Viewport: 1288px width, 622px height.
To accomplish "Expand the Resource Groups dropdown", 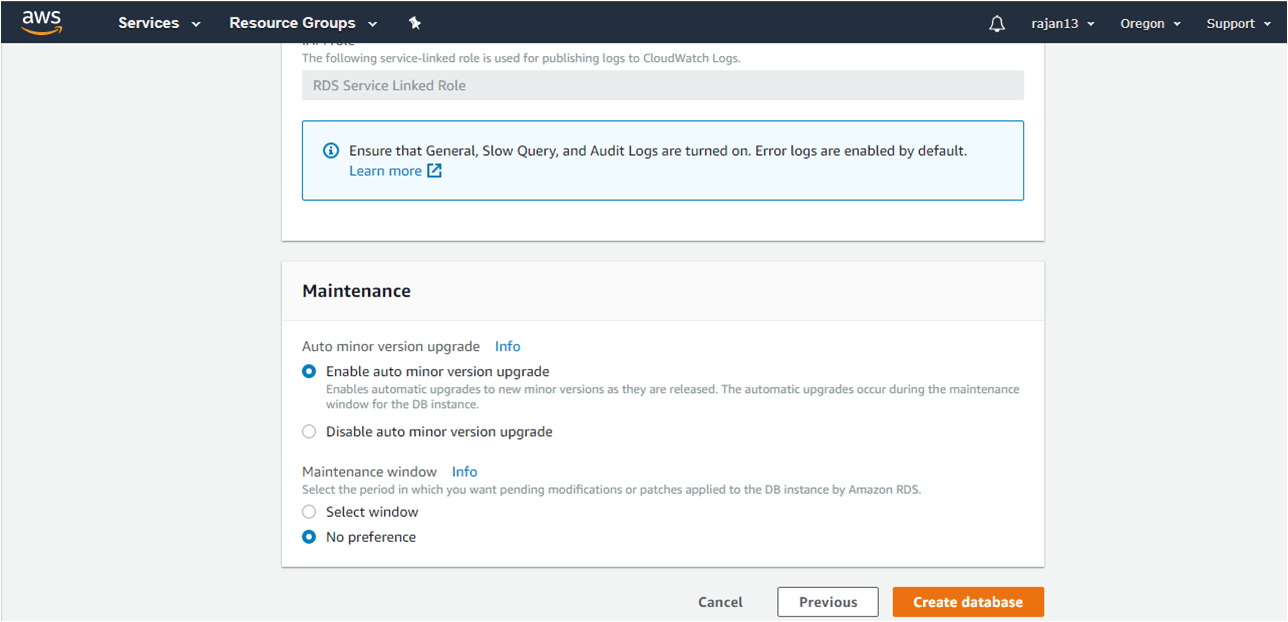I will [303, 23].
